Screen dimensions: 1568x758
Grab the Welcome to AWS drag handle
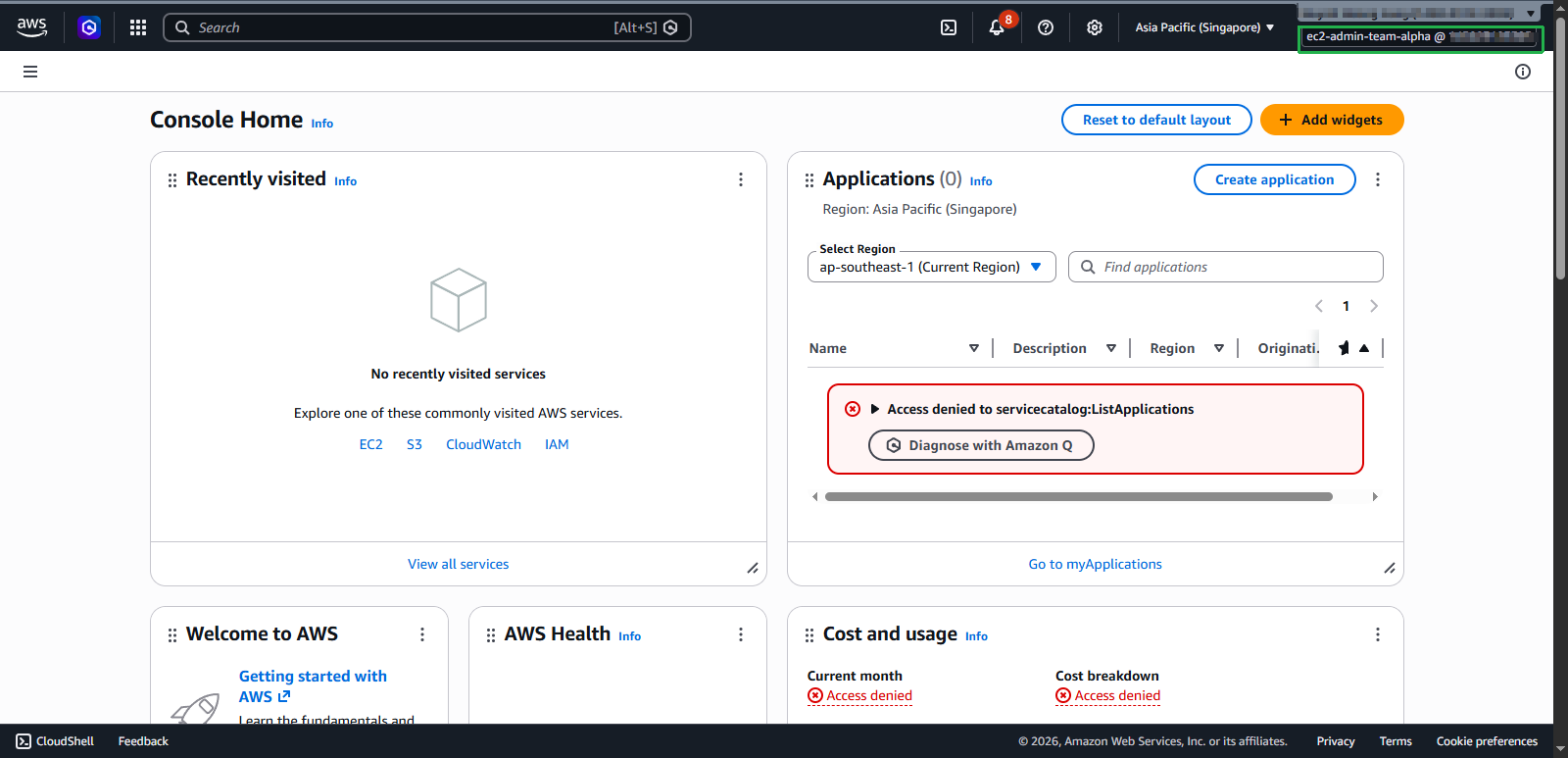click(172, 635)
